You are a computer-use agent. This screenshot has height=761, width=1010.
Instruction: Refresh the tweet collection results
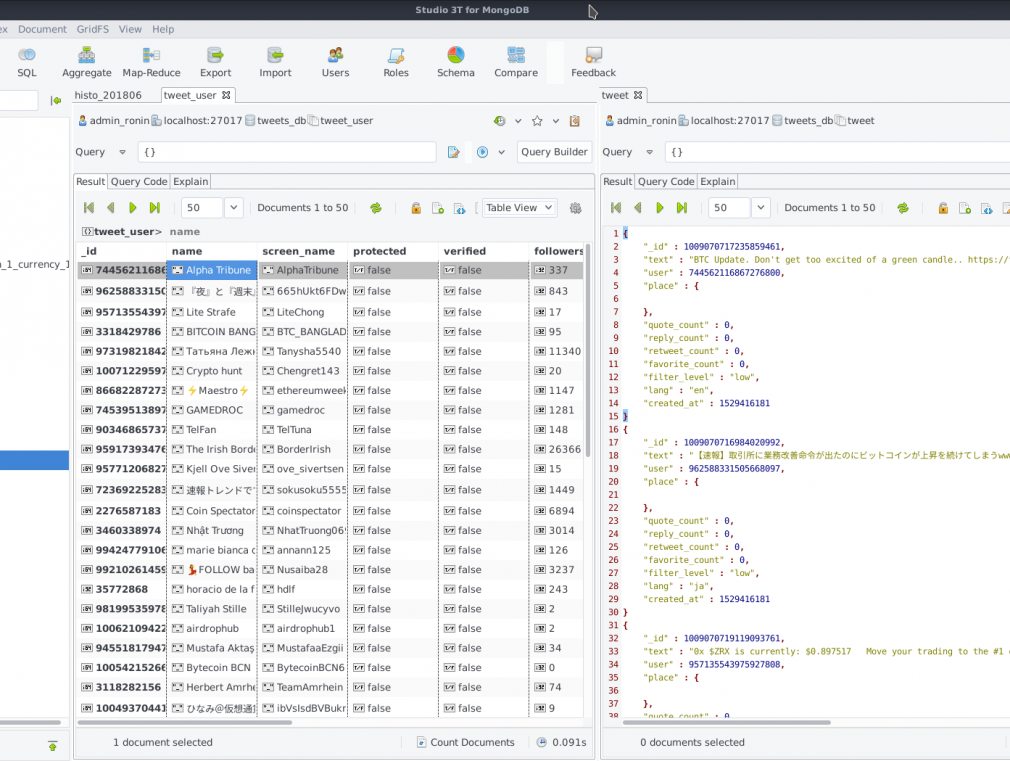point(902,207)
